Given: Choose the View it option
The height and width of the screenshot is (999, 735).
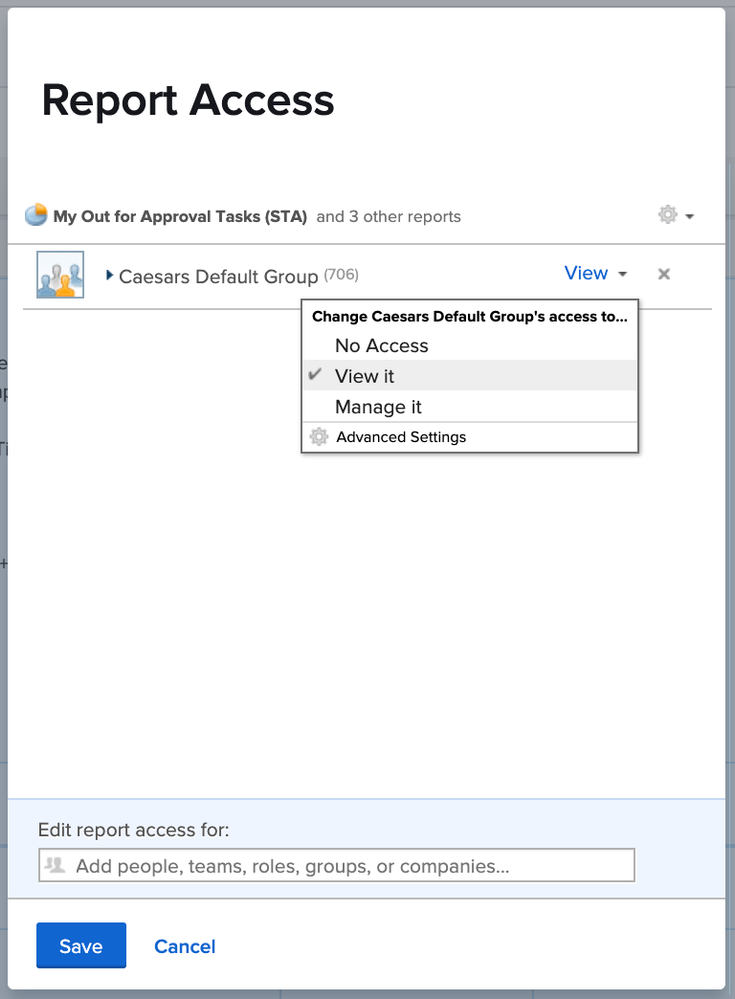Looking at the screenshot, I should coord(365,376).
